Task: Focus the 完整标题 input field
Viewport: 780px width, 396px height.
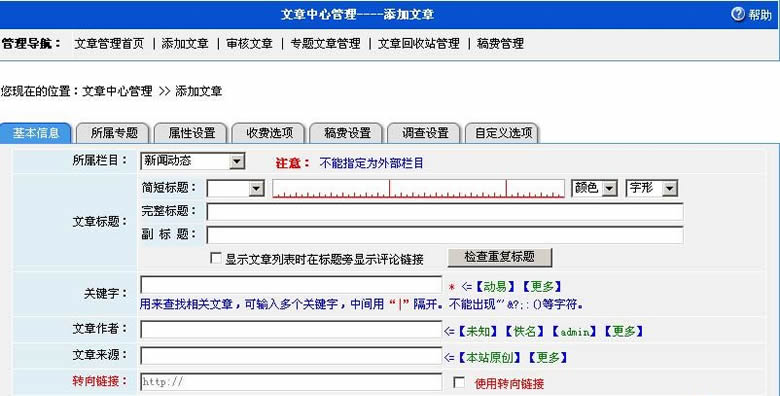Action: 445,212
